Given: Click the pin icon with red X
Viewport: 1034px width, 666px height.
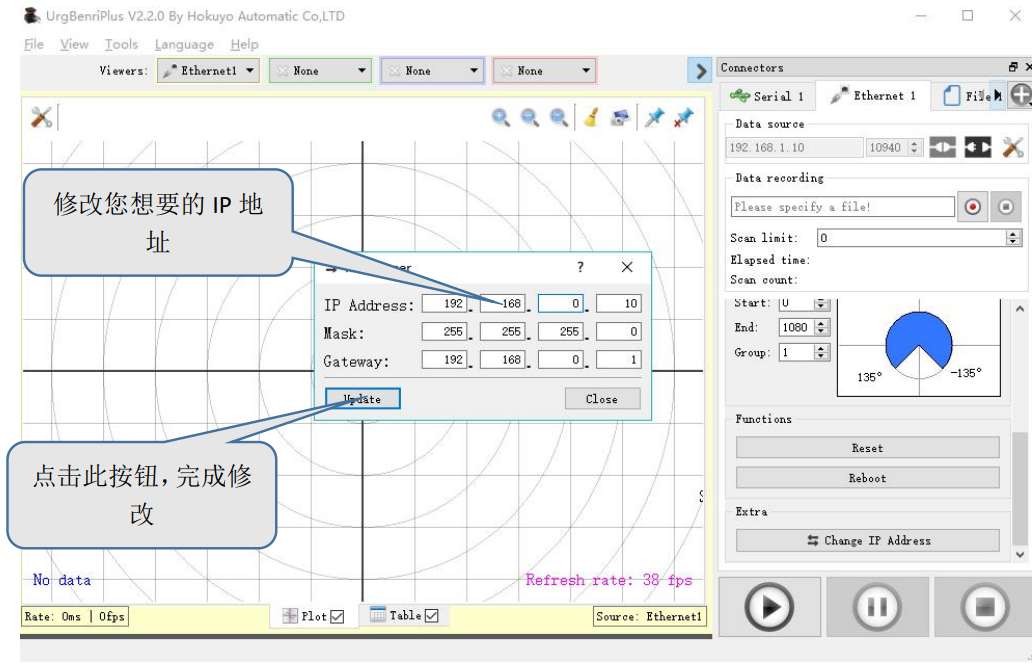Looking at the screenshot, I should pos(683,118).
